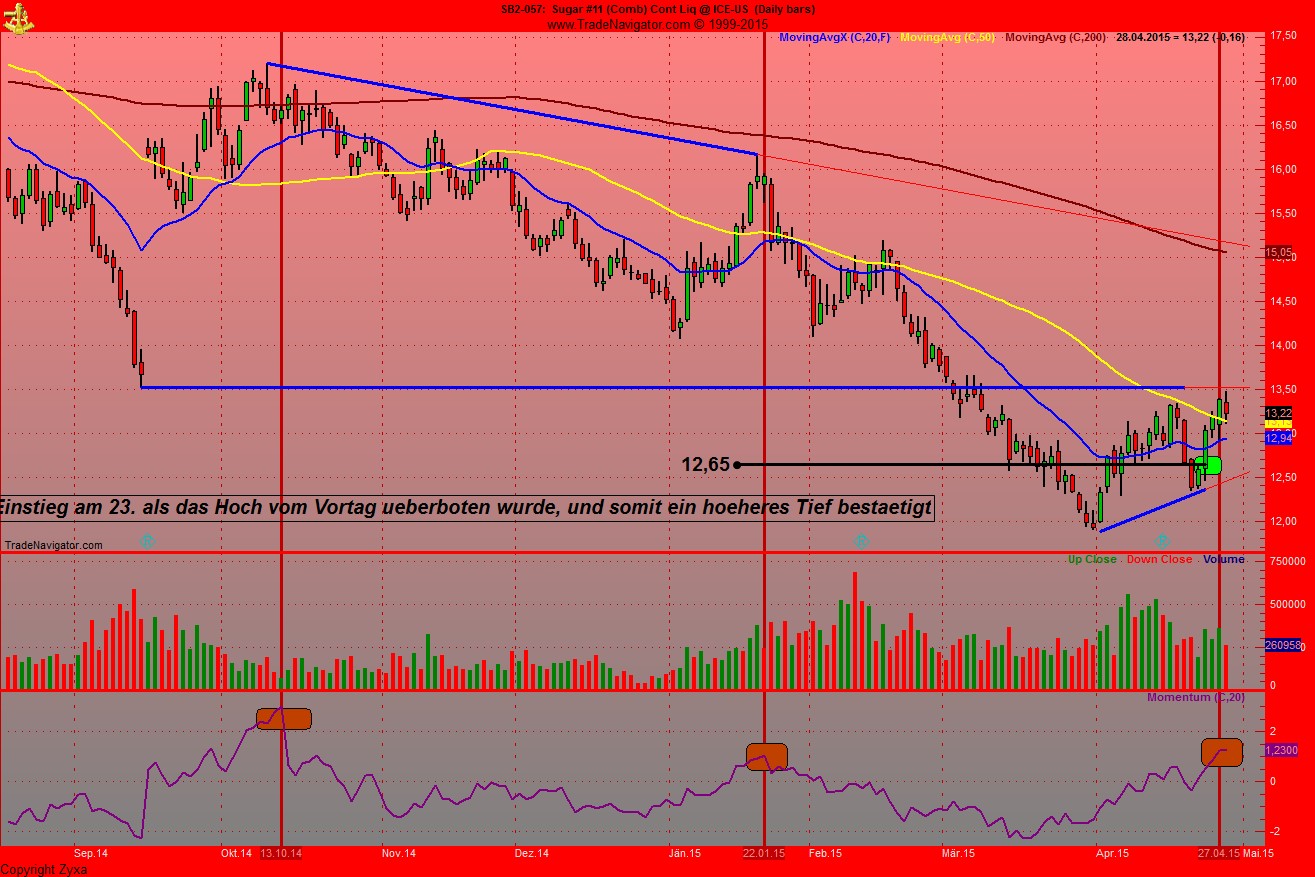
Task: Click the 500000 volume axis label
Action: 1286,604
